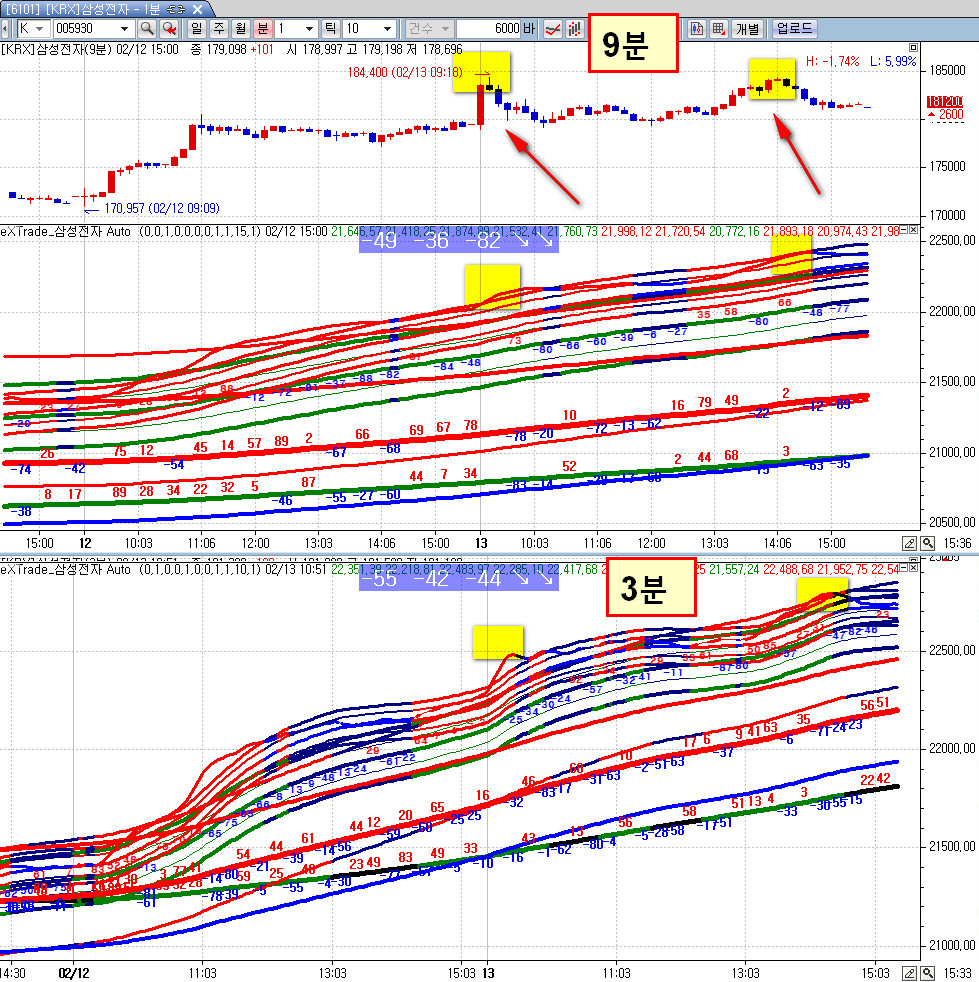The width and height of the screenshot is (979, 982).
Task: Minimize the upper eXTrade indicator pane
Action: tap(904, 230)
